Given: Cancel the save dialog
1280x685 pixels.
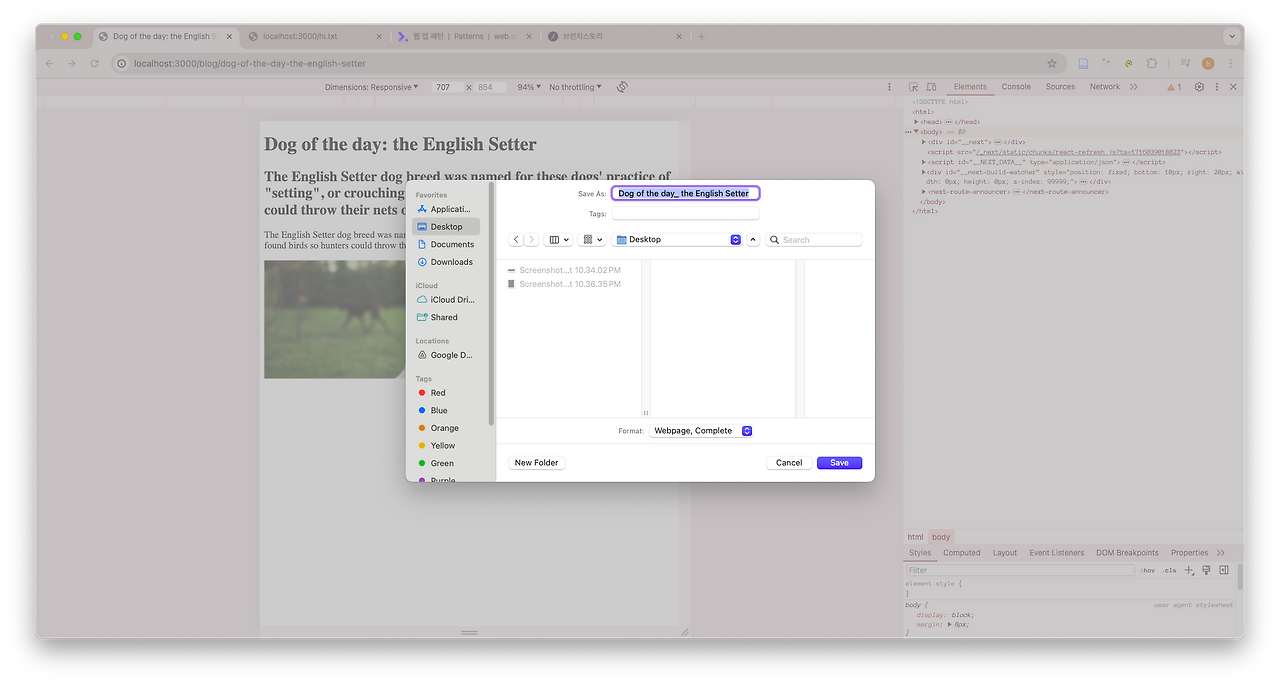Looking at the screenshot, I should pos(789,463).
